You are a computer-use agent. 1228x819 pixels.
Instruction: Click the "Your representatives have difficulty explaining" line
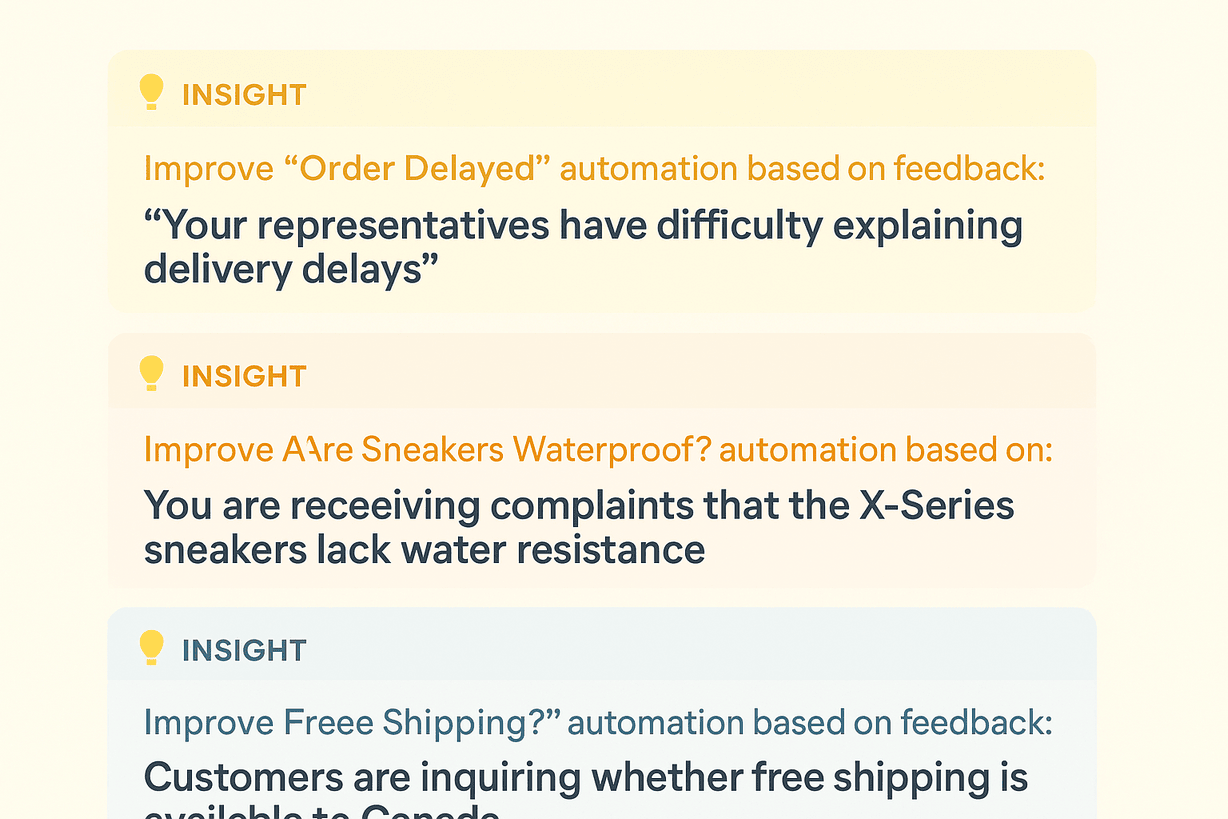coord(583,226)
